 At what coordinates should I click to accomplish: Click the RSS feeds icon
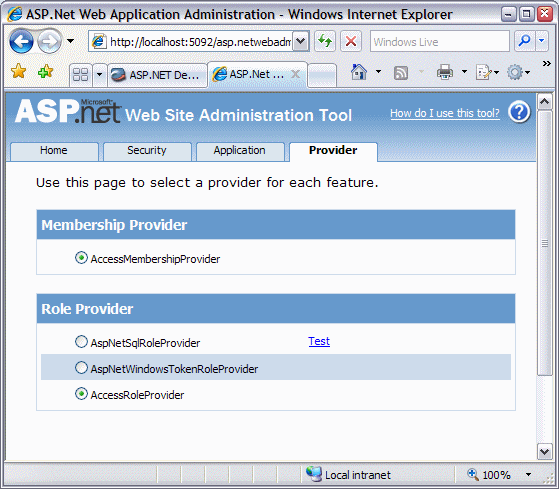(x=401, y=73)
